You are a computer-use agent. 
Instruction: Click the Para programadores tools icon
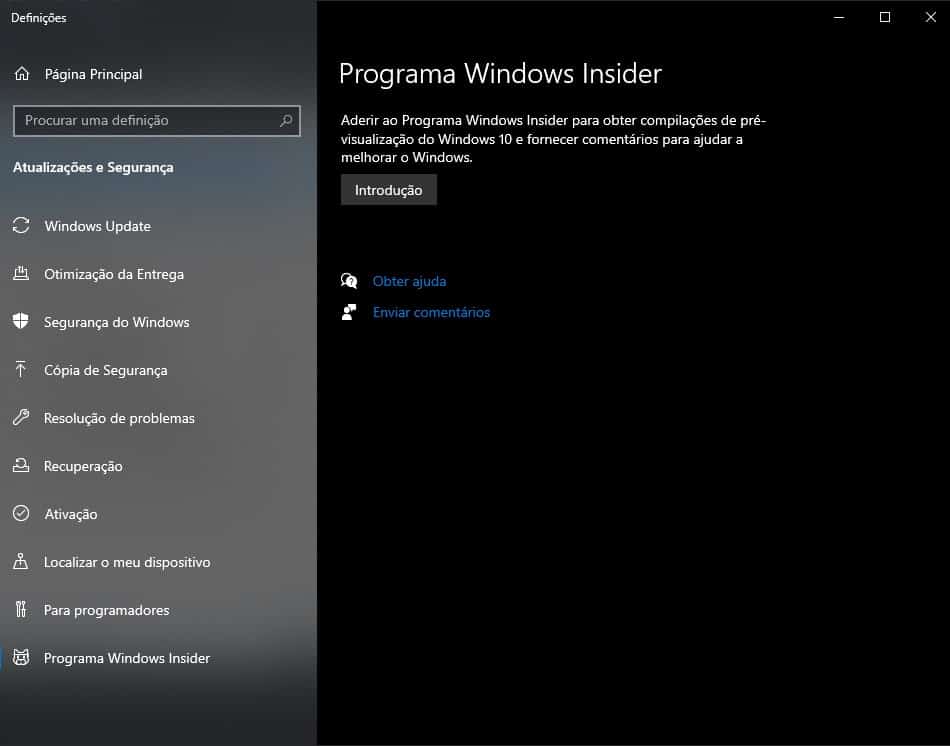point(21,609)
